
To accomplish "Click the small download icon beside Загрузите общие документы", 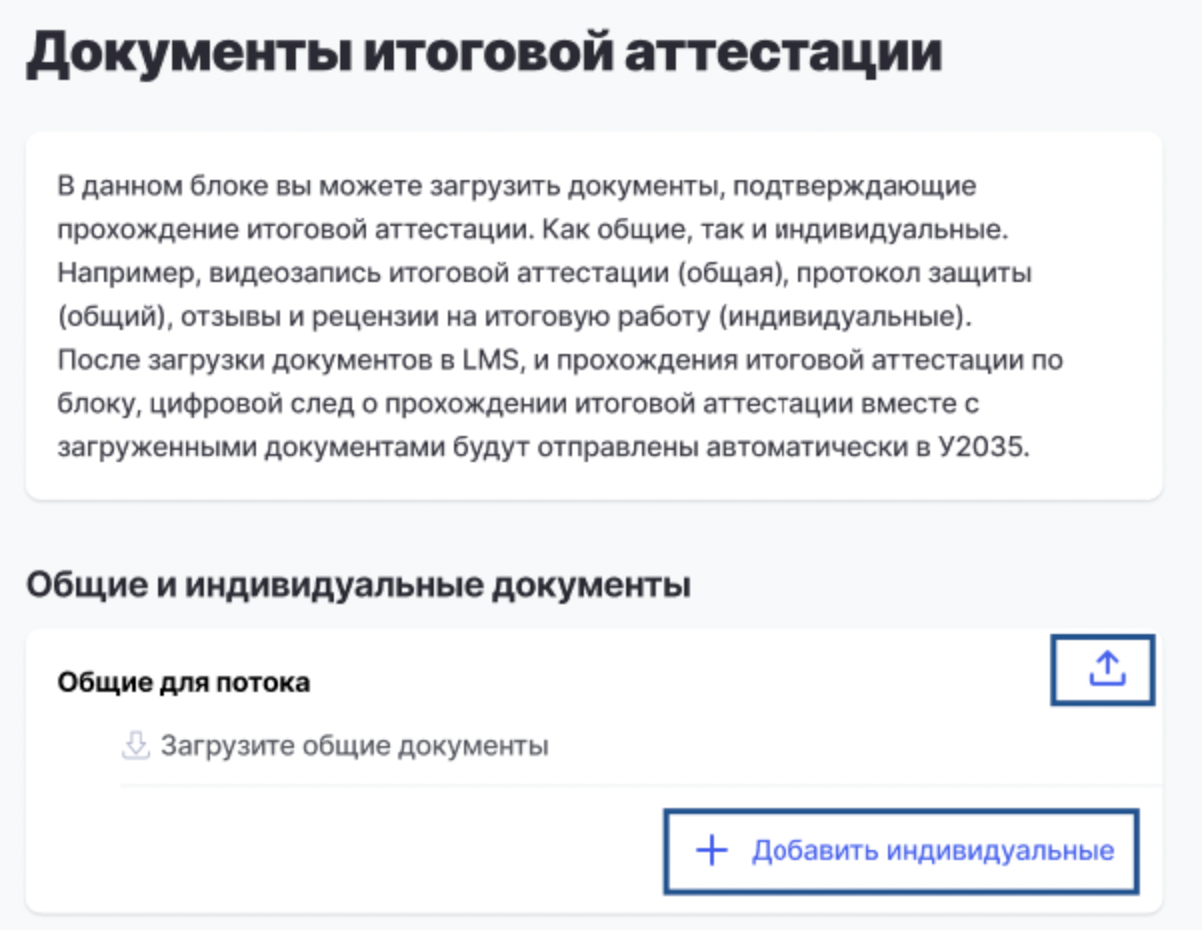I will [135, 746].
